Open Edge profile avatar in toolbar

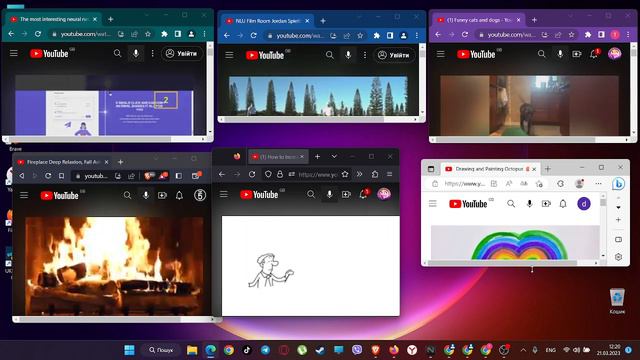(x=579, y=184)
